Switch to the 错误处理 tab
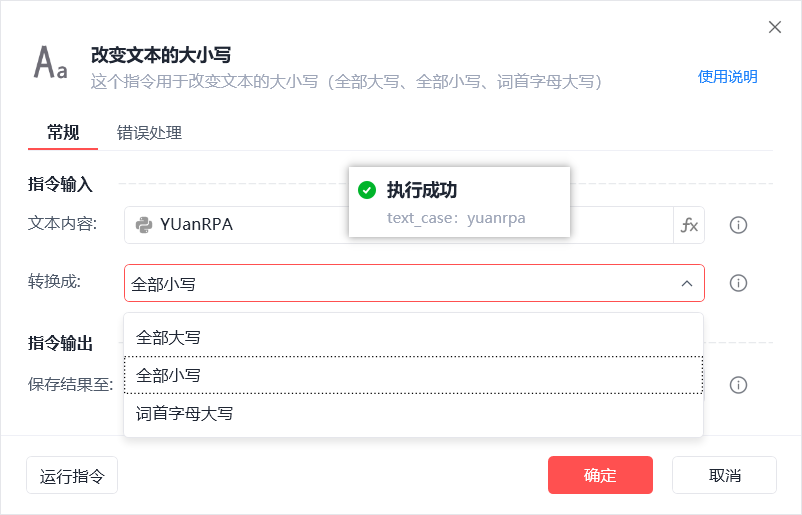802x515 pixels. point(149,133)
